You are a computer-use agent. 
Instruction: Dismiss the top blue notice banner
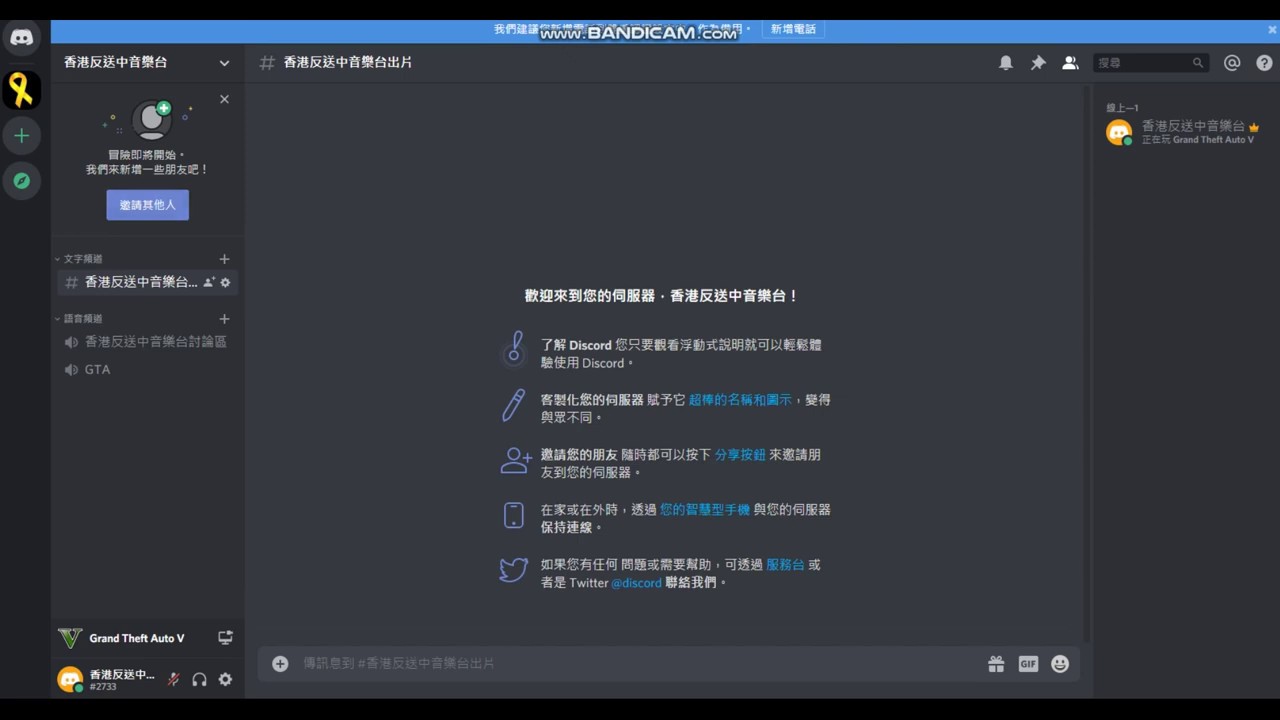pos(1272,30)
